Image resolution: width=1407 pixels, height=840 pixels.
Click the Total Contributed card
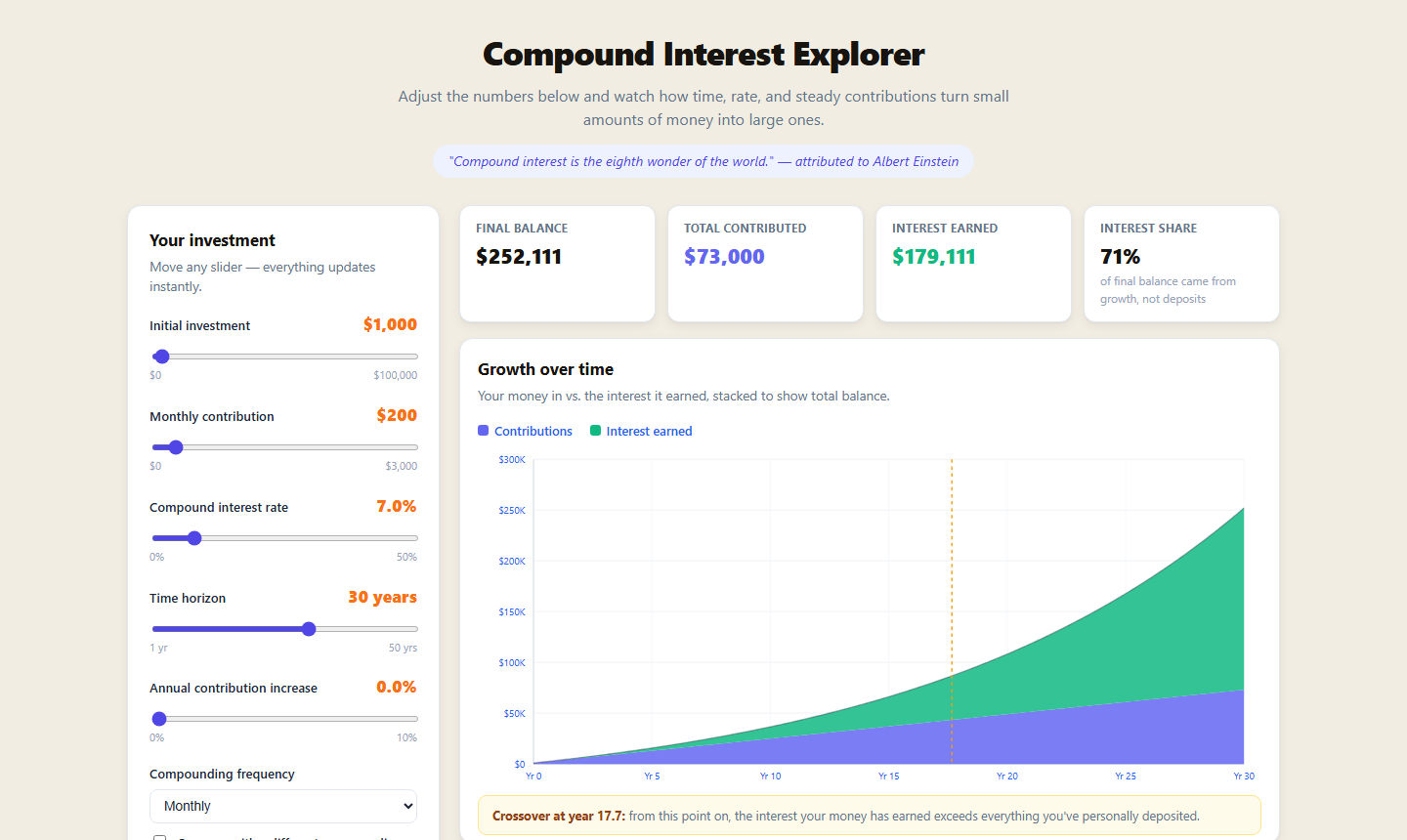click(765, 264)
